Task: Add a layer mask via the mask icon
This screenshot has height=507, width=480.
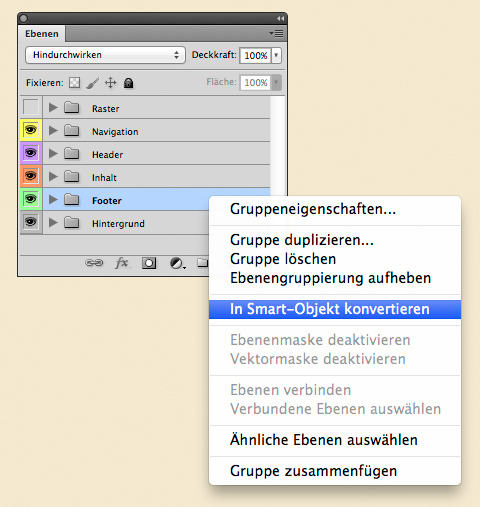Action: (x=149, y=263)
